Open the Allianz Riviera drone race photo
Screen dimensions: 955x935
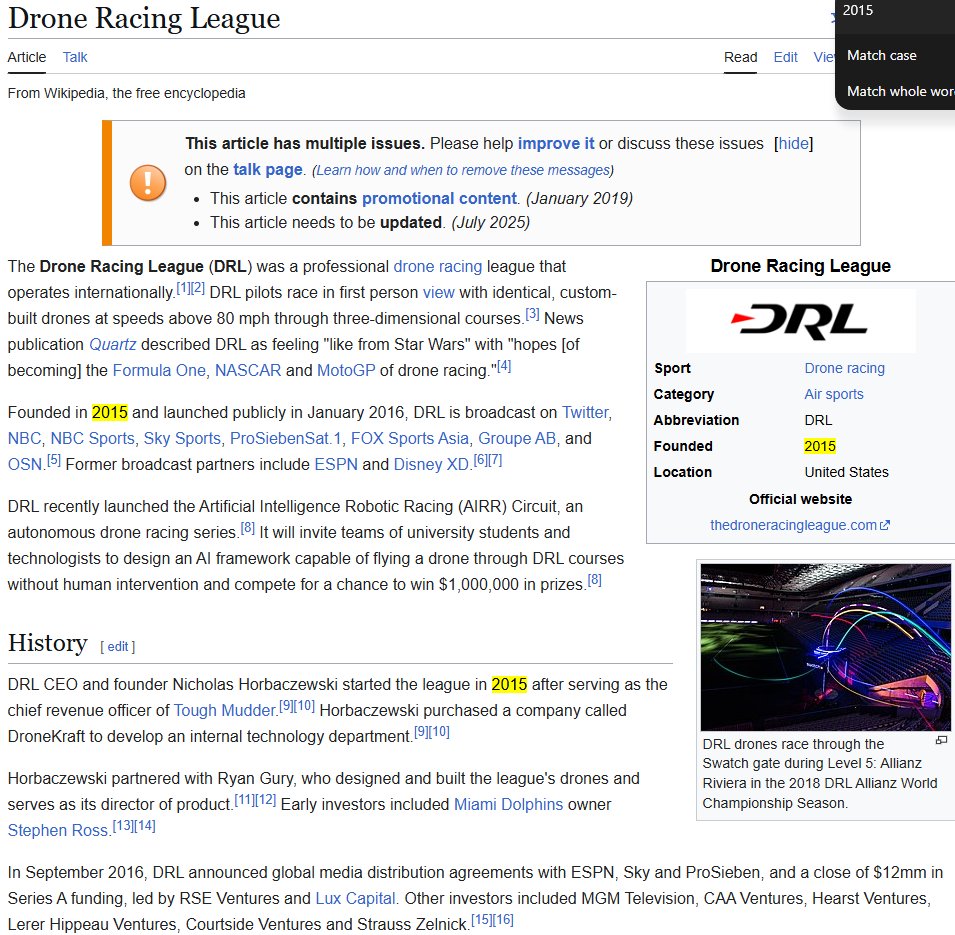(x=825, y=647)
